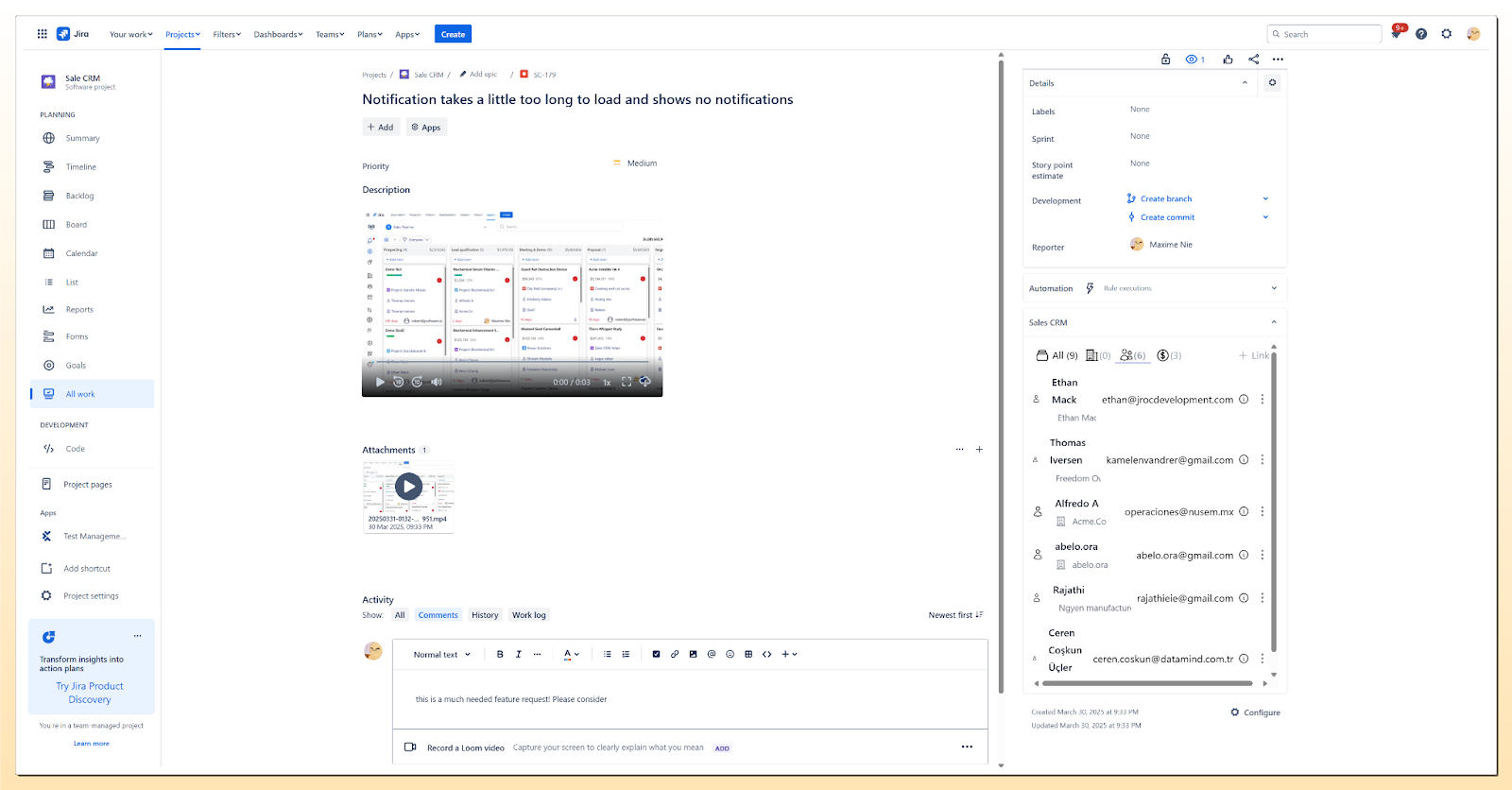Show the History activity tab

(485, 615)
